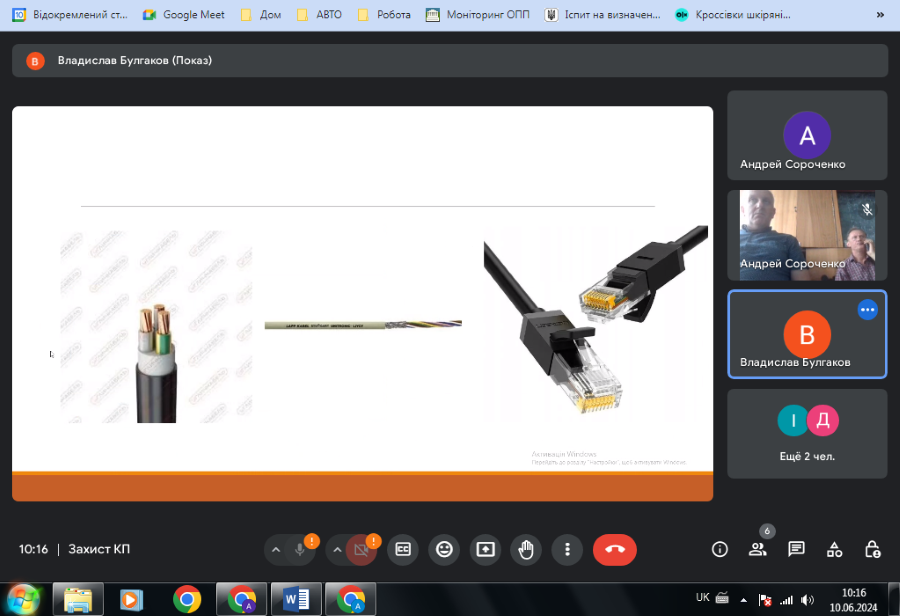Screen dimensions: 900x616
Task: Open the Google Meet bookmark
Action: click(184, 15)
